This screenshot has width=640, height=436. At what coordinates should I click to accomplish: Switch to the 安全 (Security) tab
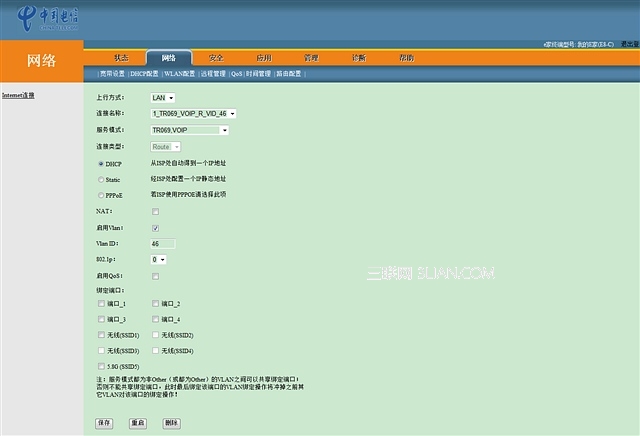click(x=214, y=58)
